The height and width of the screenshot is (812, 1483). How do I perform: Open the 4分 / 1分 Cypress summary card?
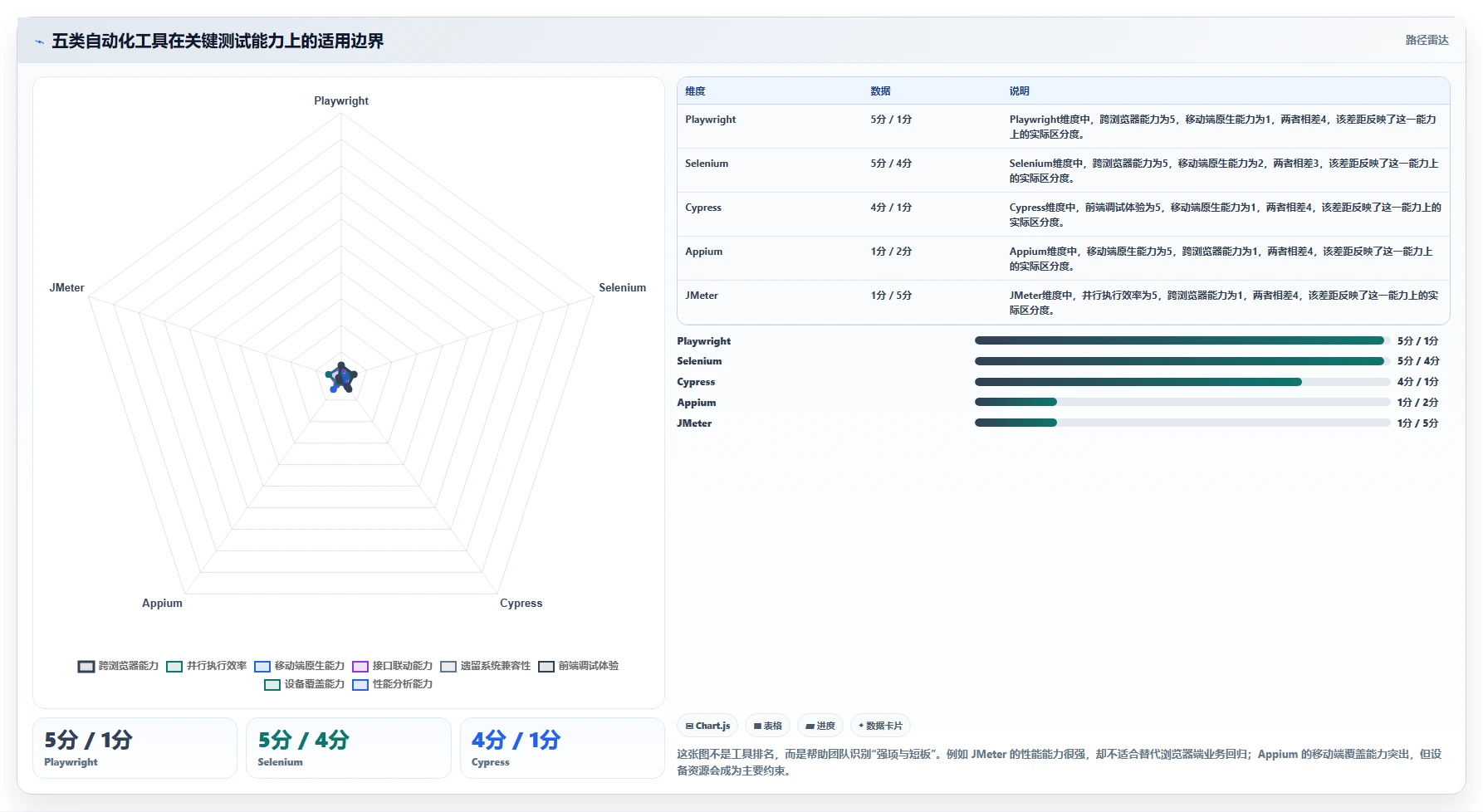[x=562, y=748]
